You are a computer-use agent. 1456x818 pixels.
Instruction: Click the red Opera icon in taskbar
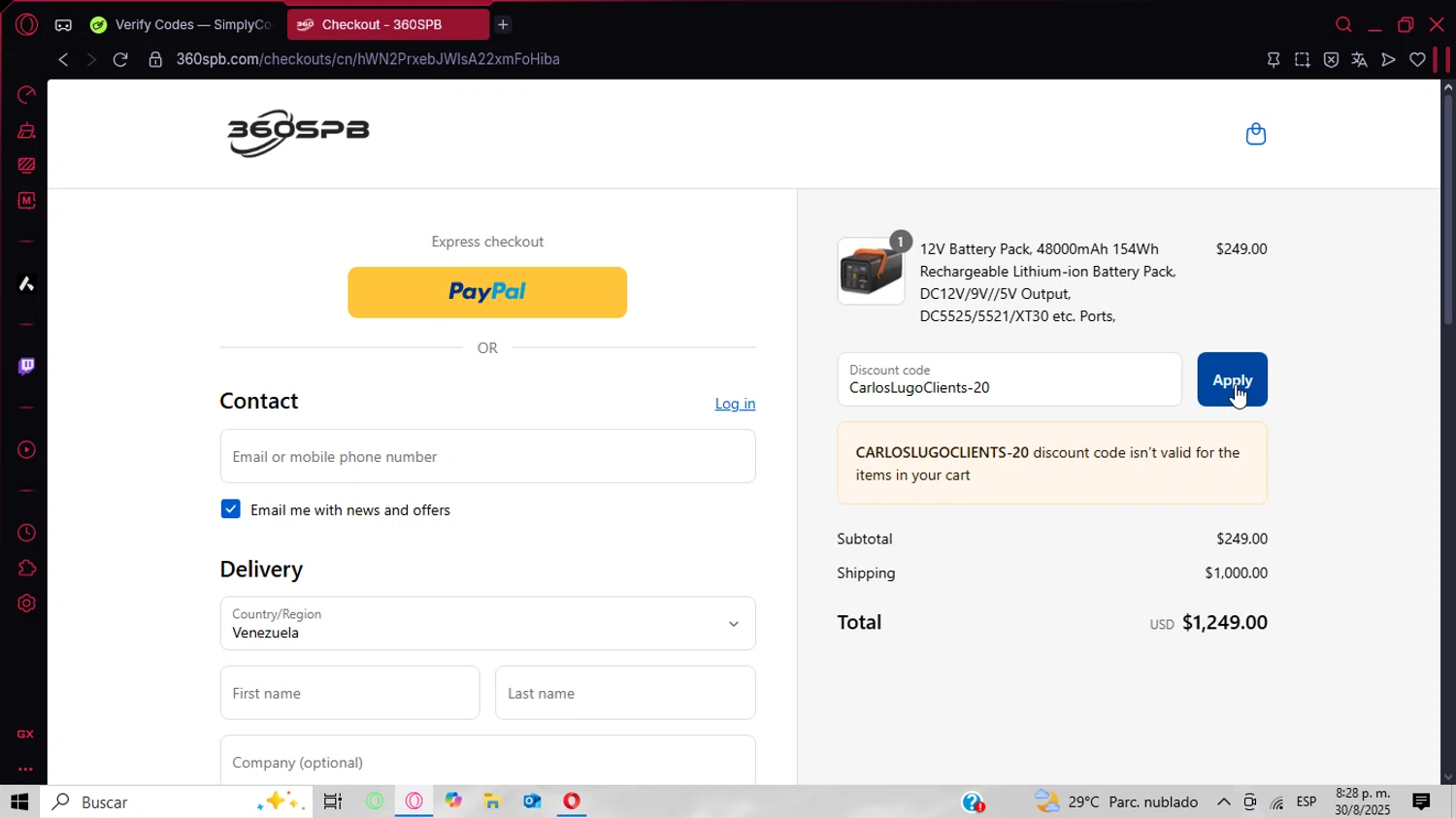(x=572, y=802)
